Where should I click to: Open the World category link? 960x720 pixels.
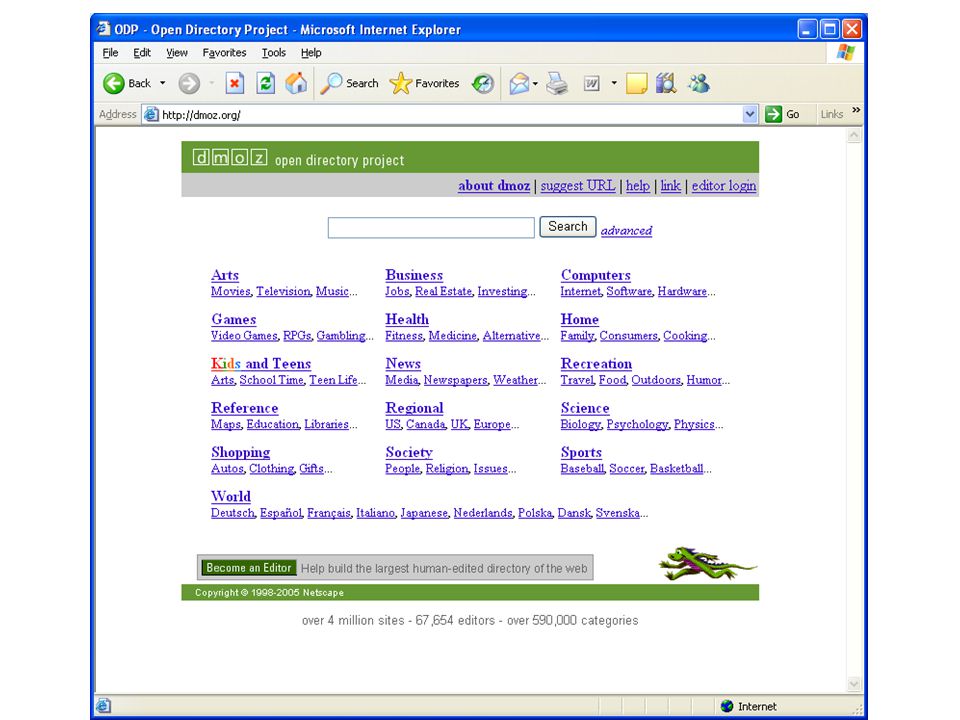tap(231, 497)
